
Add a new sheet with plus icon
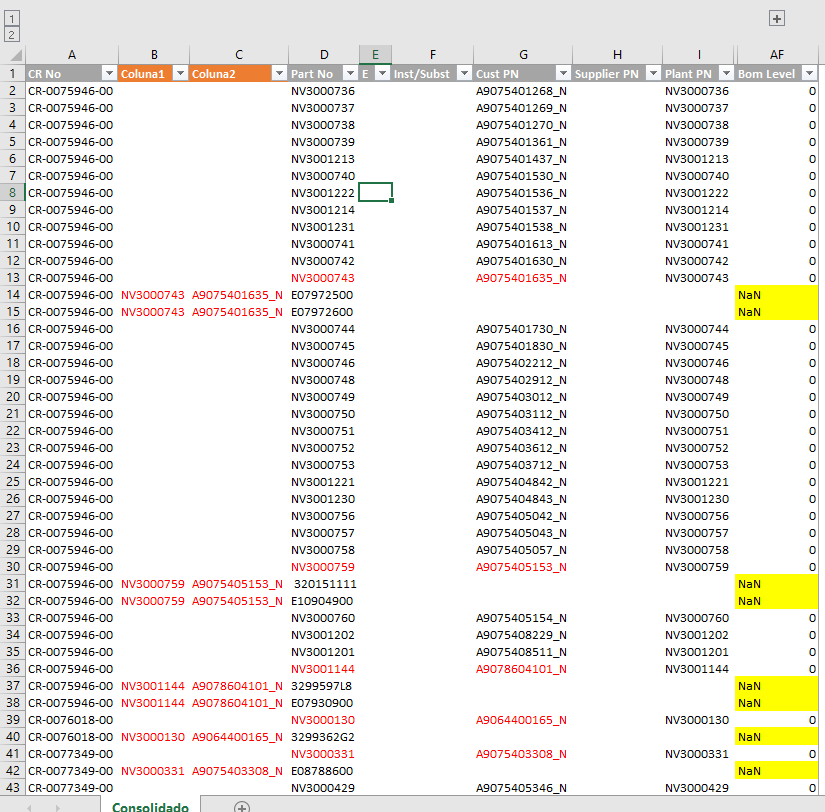(242, 807)
